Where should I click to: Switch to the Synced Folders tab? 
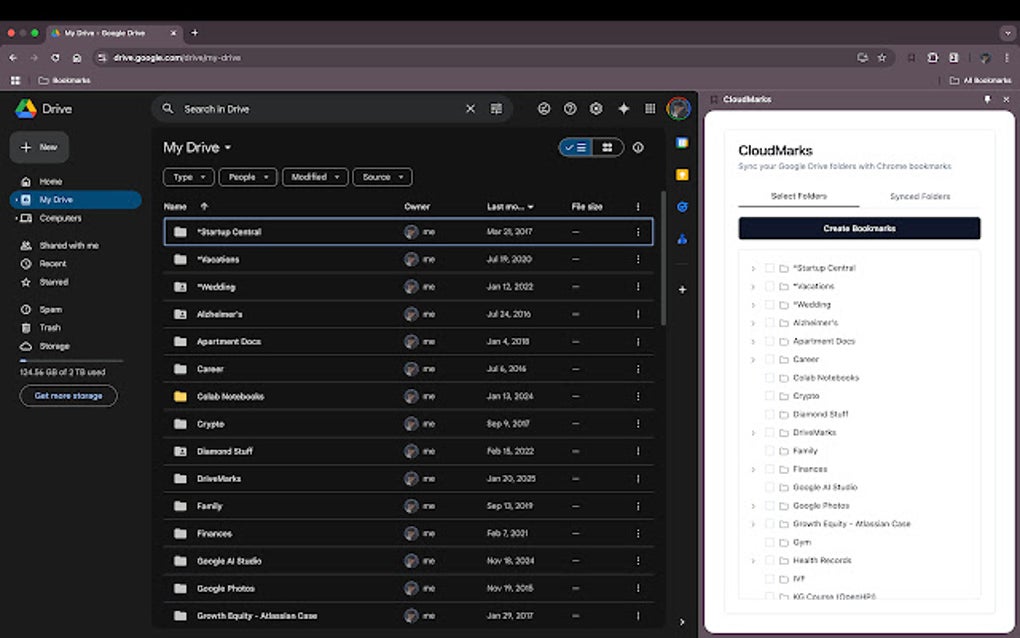click(919, 196)
